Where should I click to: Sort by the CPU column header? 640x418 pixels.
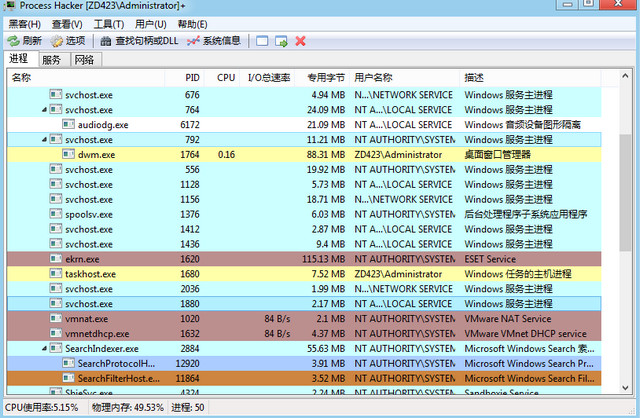pyautogui.click(x=226, y=77)
